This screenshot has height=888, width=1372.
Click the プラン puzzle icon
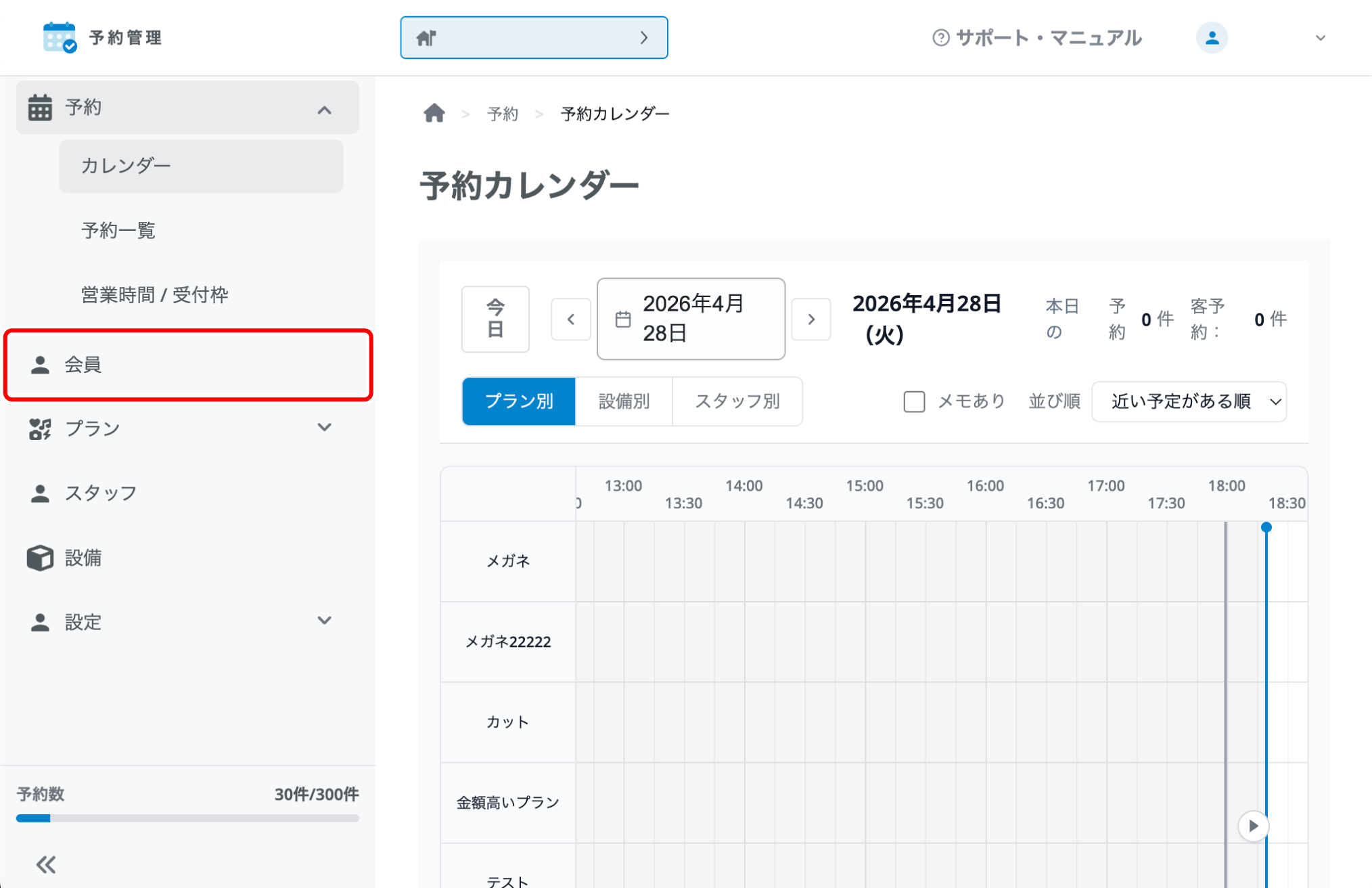point(40,428)
